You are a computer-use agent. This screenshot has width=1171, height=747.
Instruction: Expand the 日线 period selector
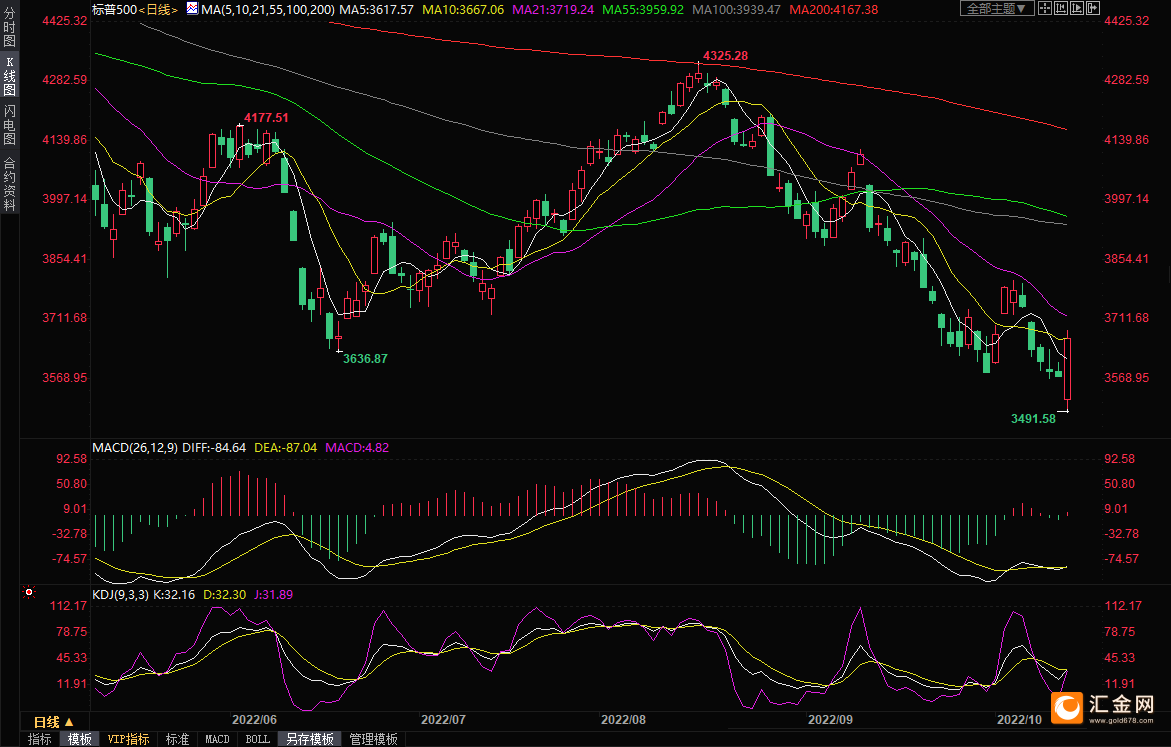click(54, 722)
